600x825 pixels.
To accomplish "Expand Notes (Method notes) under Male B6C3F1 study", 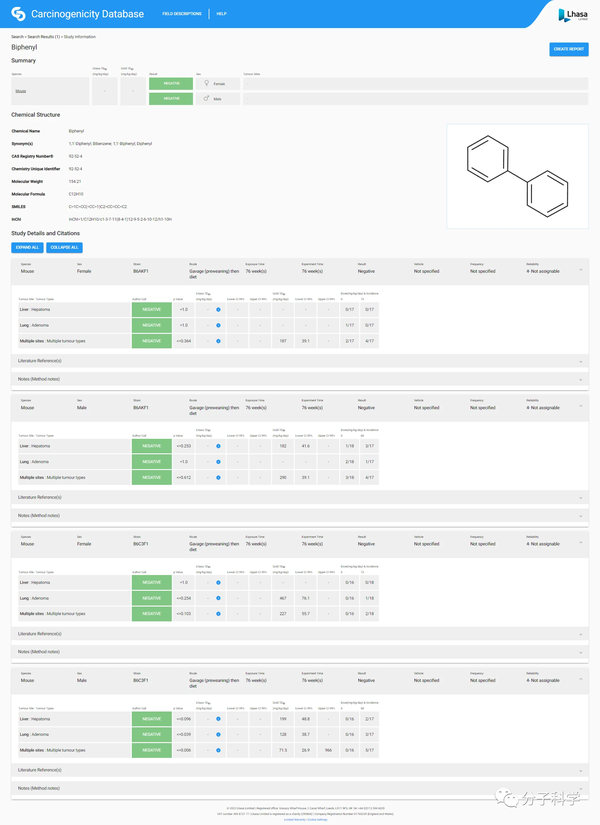I will coord(300,788).
